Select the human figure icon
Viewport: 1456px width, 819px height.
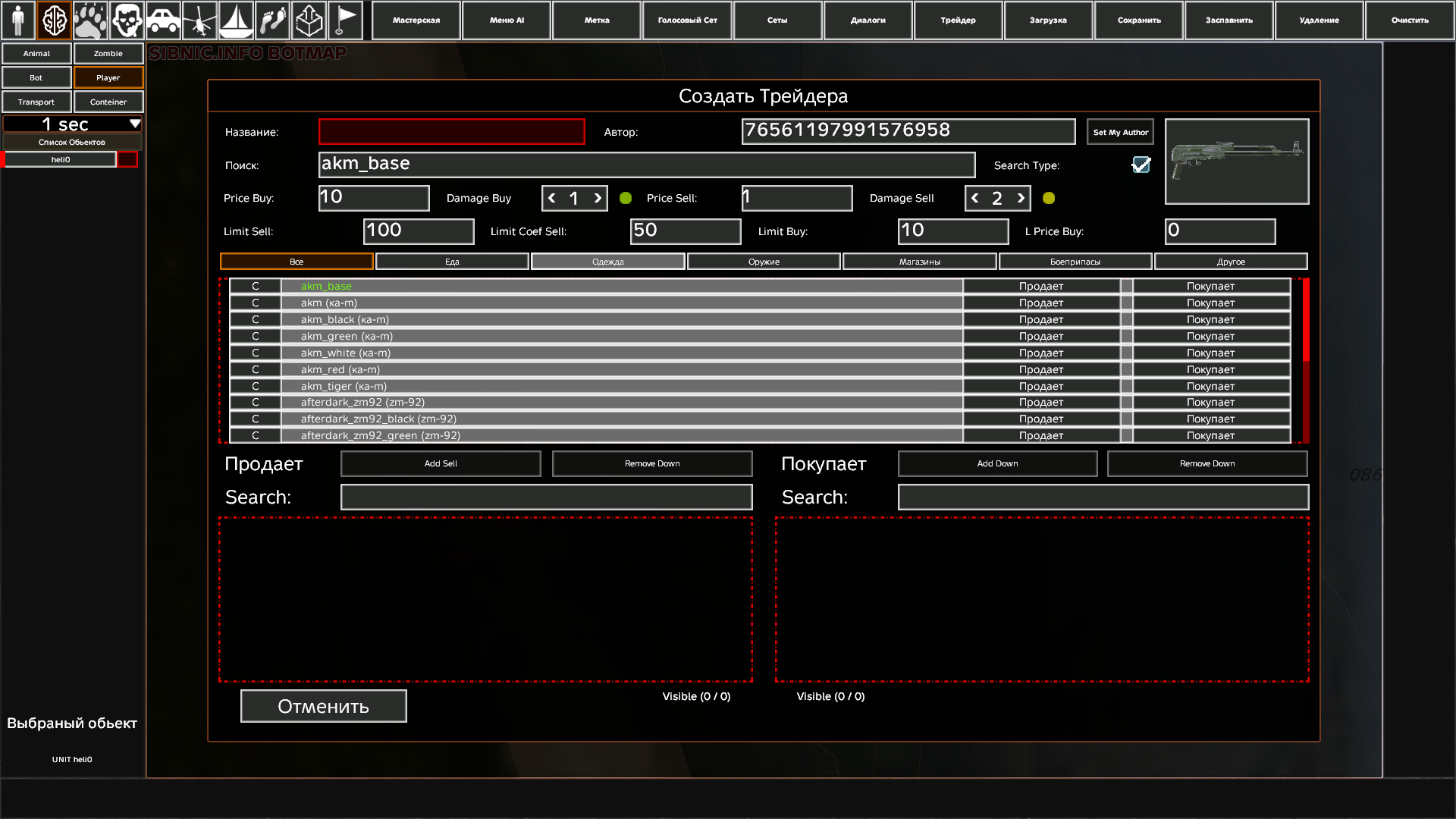[x=18, y=20]
